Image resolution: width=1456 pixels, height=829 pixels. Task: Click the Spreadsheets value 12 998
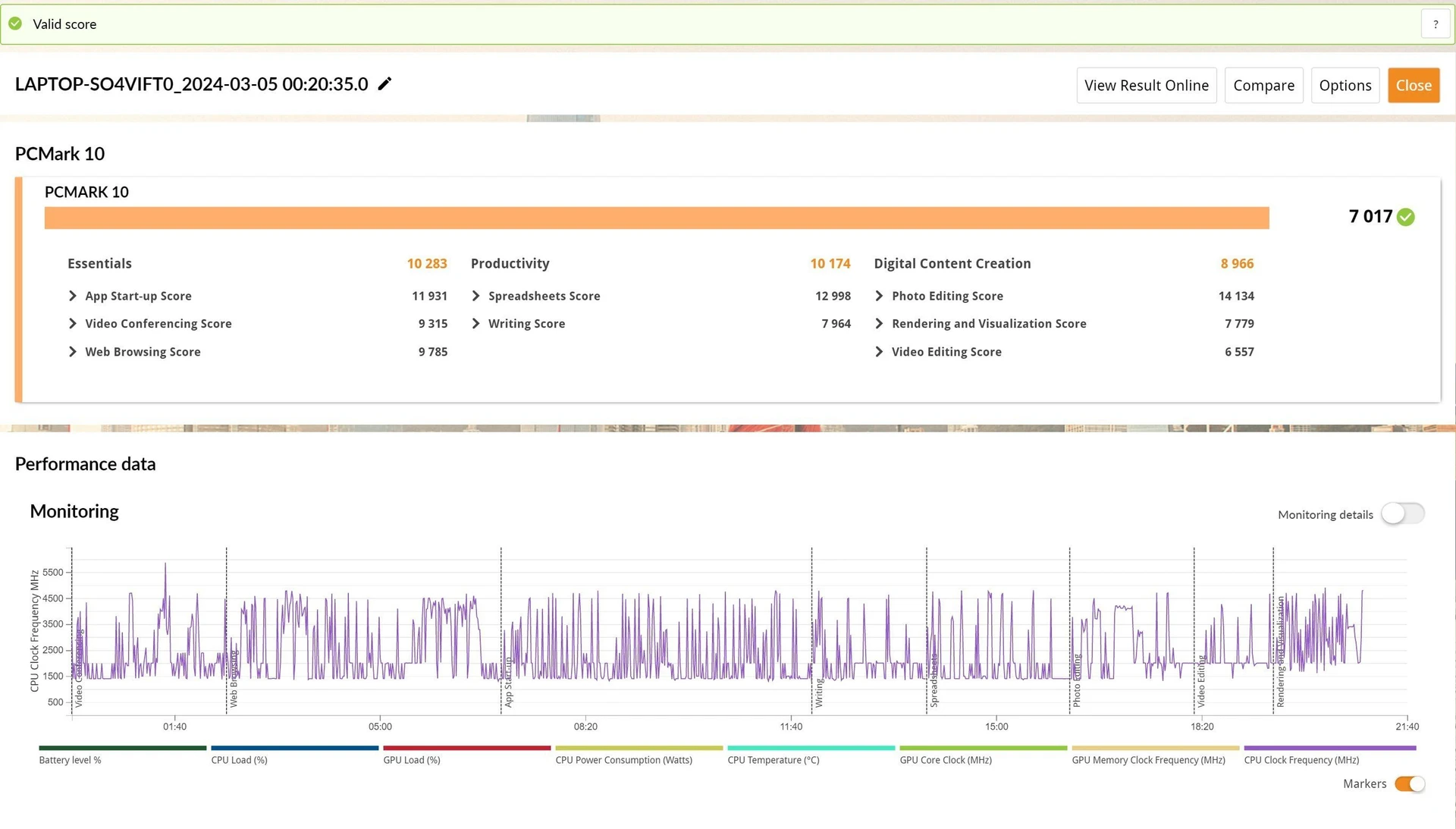coord(833,296)
